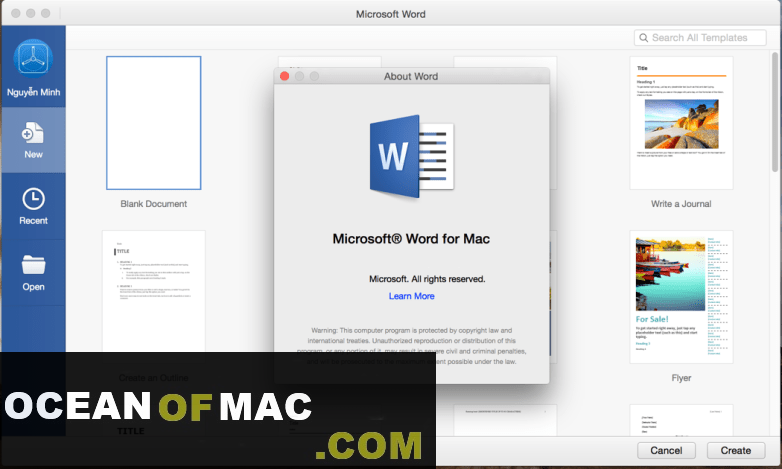Click the Open folder sidebar icon

click(x=33, y=265)
